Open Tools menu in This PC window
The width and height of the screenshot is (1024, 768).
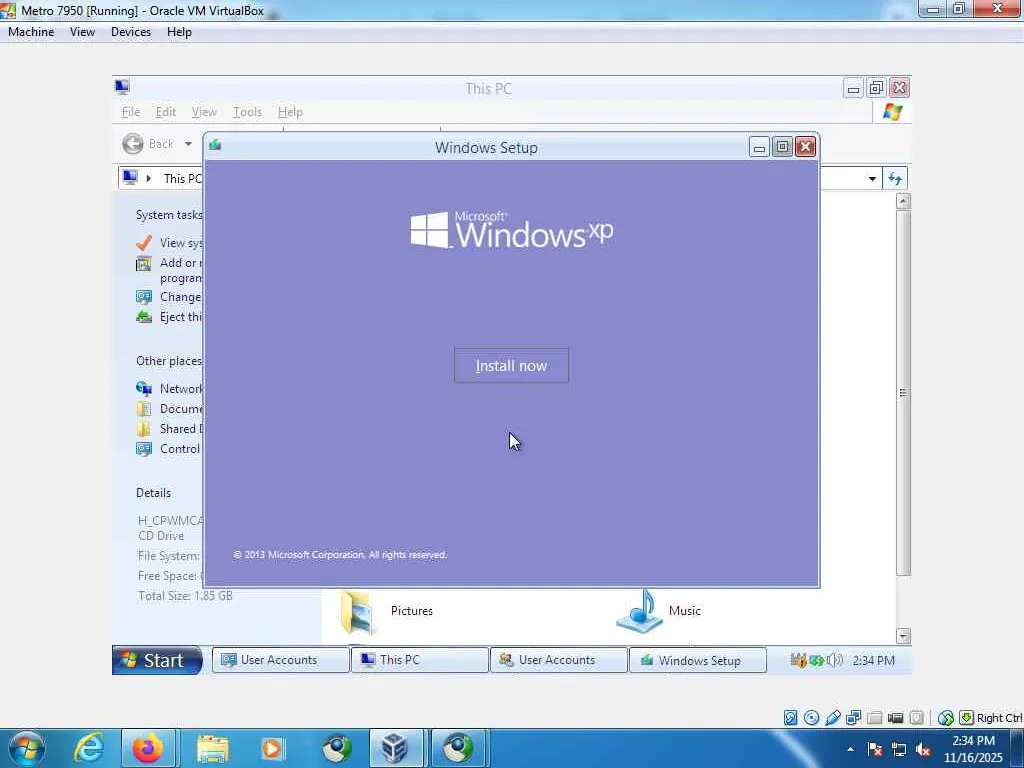[x=247, y=112]
